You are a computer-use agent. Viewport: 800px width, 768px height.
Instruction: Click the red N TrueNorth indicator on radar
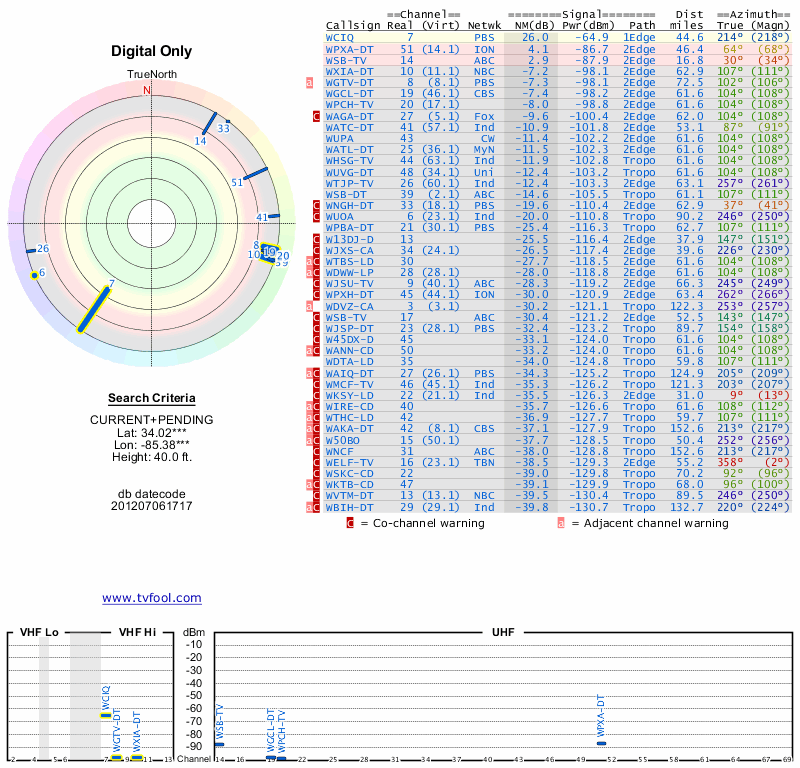147,90
